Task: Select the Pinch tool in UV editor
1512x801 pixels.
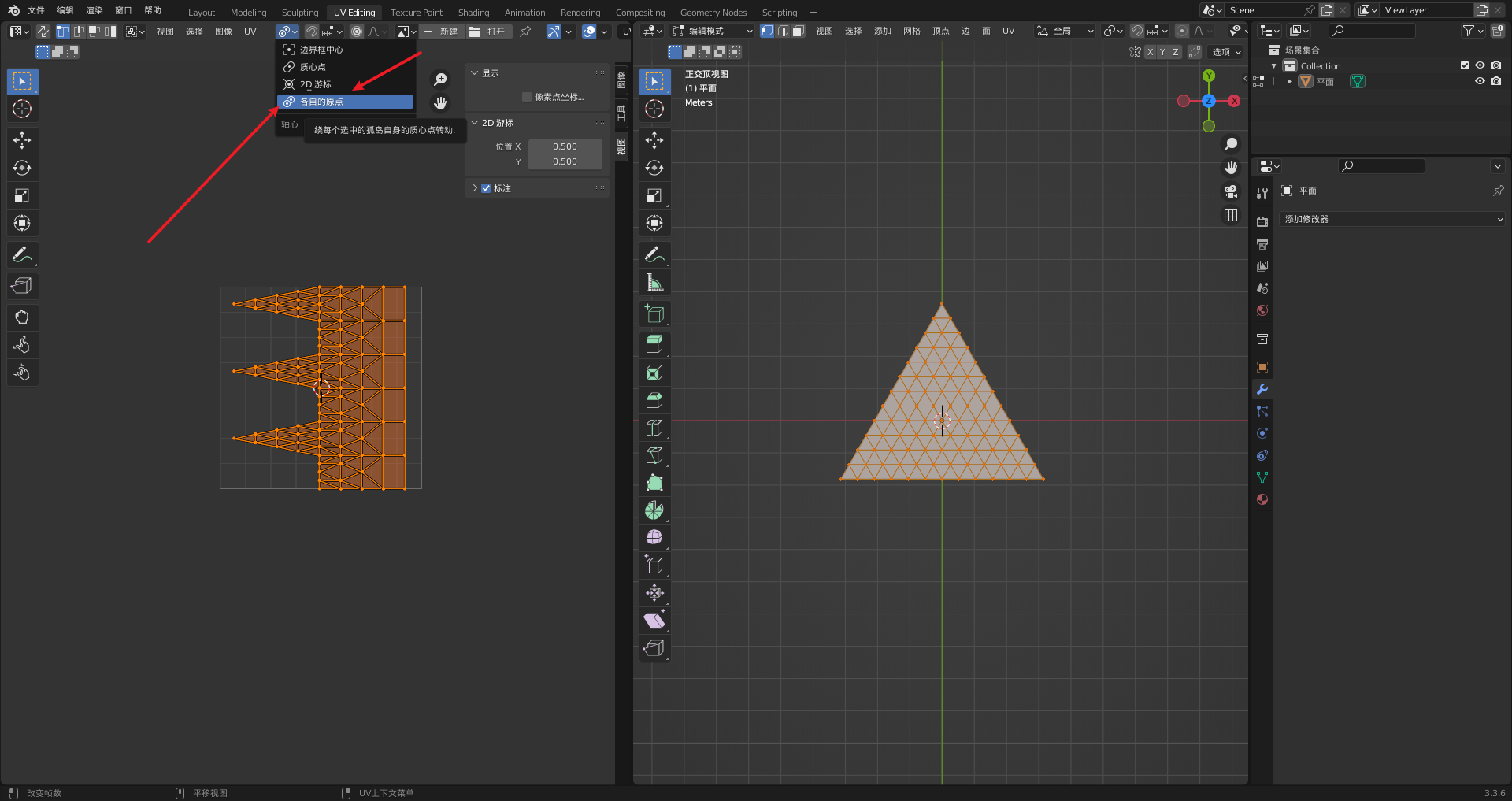Action: point(22,373)
